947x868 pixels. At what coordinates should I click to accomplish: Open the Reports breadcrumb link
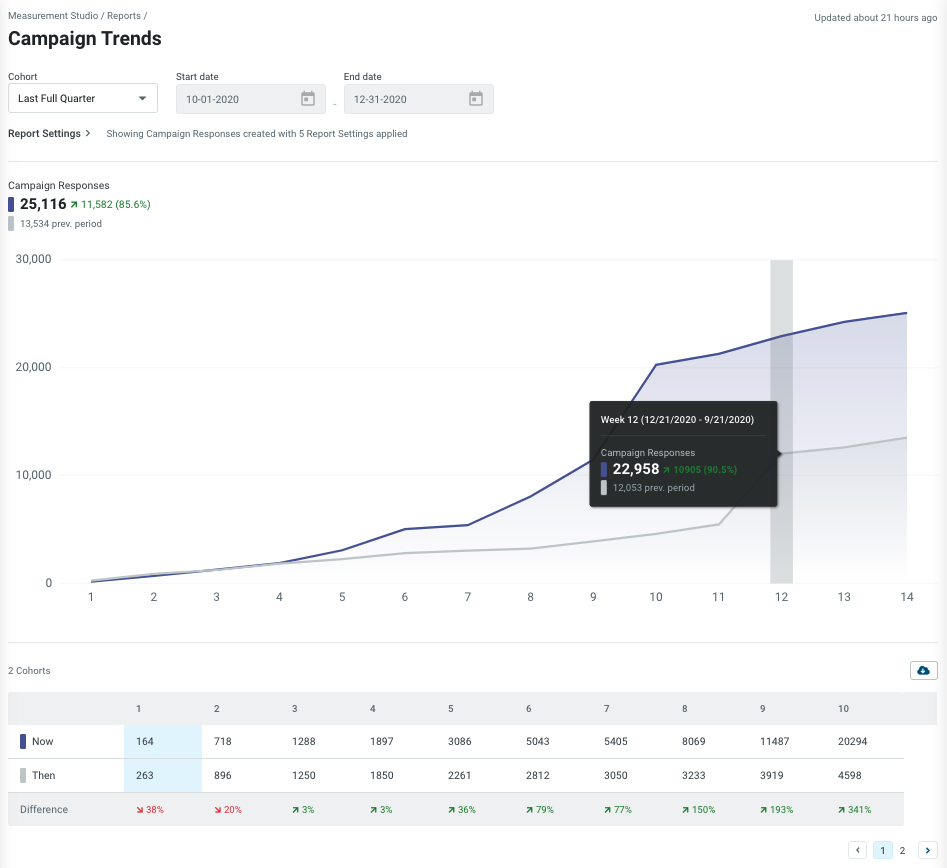(x=124, y=16)
